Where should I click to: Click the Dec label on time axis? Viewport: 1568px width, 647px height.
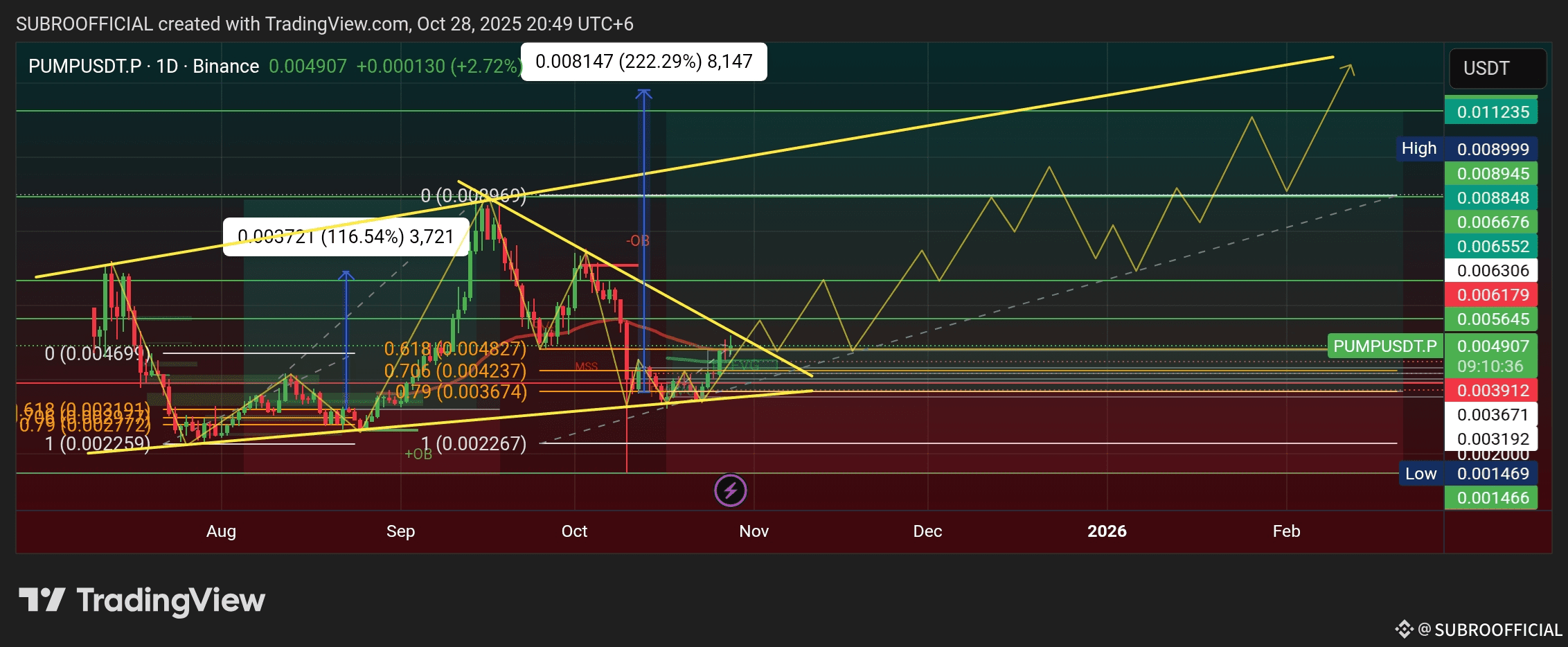pos(927,531)
